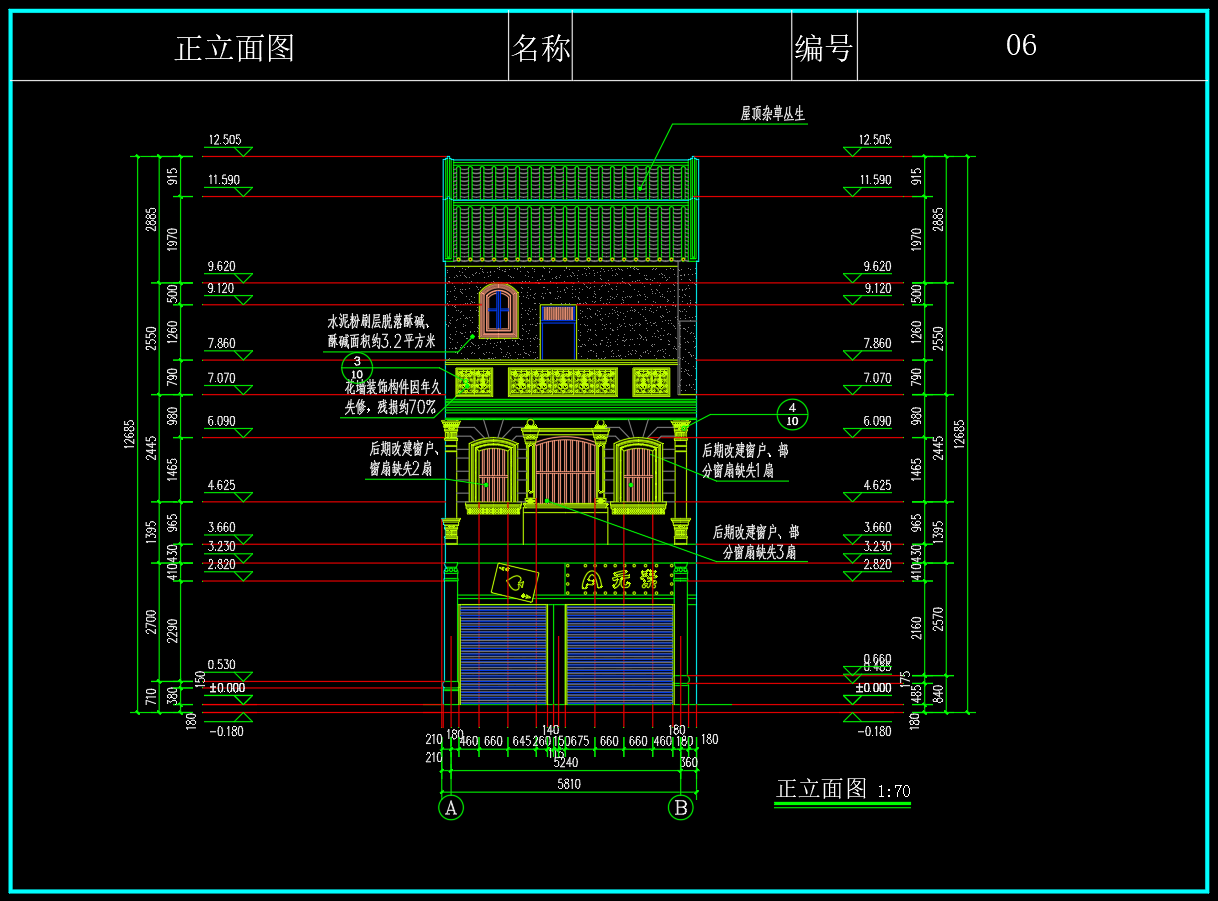Click the 酥碱面积约3.2平方米 annotation text

(x=381, y=342)
